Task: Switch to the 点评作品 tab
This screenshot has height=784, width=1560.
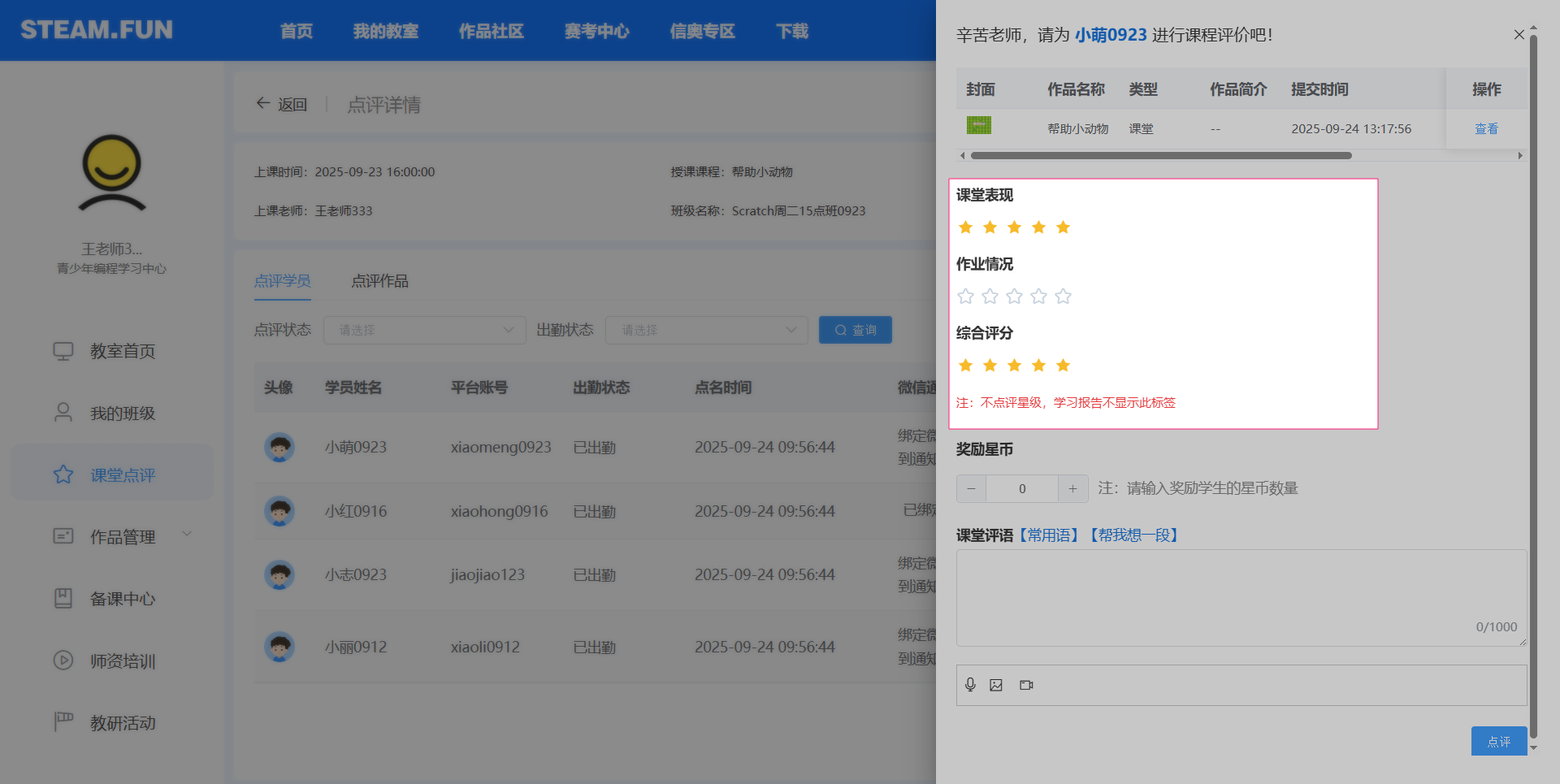Action: pyautogui.click(x=379, y=281)
